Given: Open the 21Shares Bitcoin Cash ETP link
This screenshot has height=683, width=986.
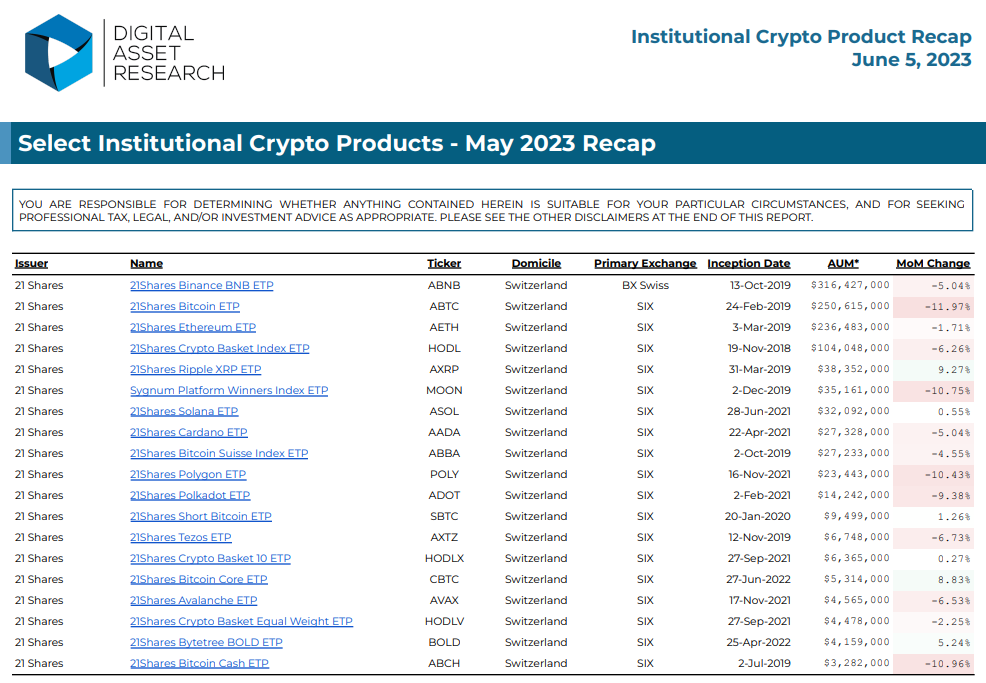Looking at the screenshot, I should coord(199,664).
